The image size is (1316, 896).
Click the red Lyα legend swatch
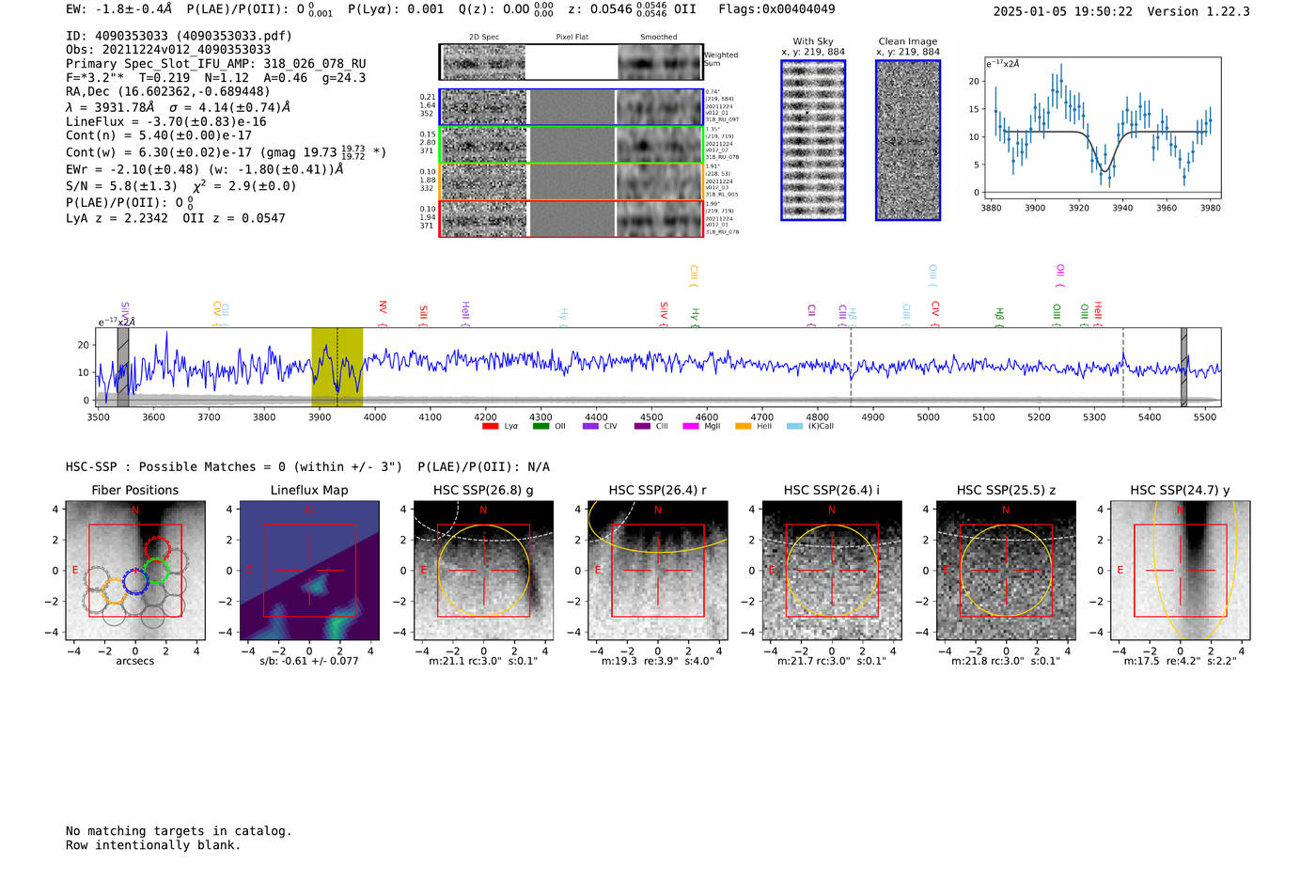point(490,426)
